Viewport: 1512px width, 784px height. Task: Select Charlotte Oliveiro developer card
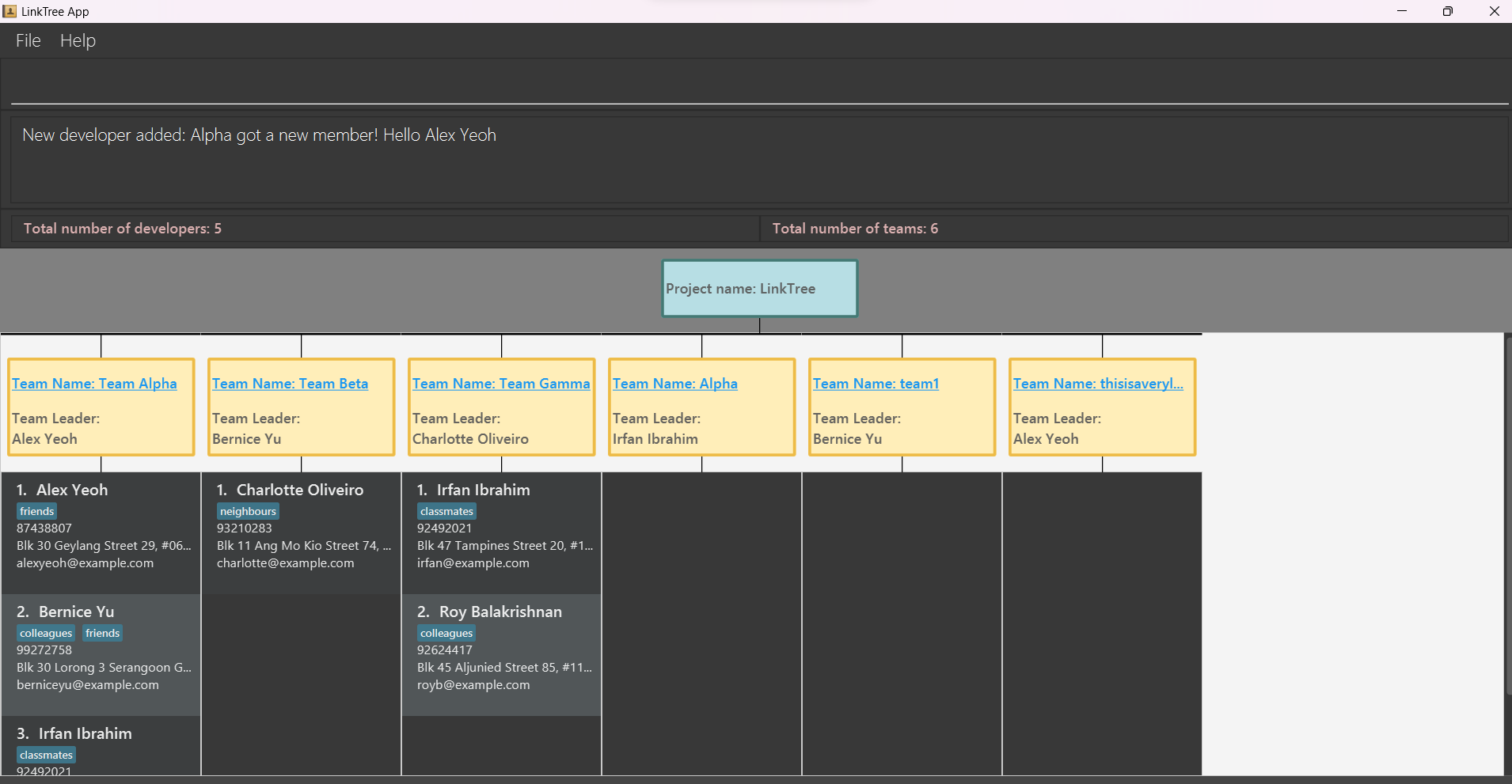click(301, 533)
